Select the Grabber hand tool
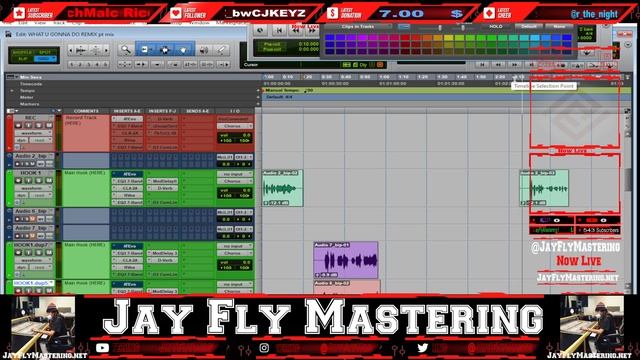The image size is (640, 360). [184, 50]
